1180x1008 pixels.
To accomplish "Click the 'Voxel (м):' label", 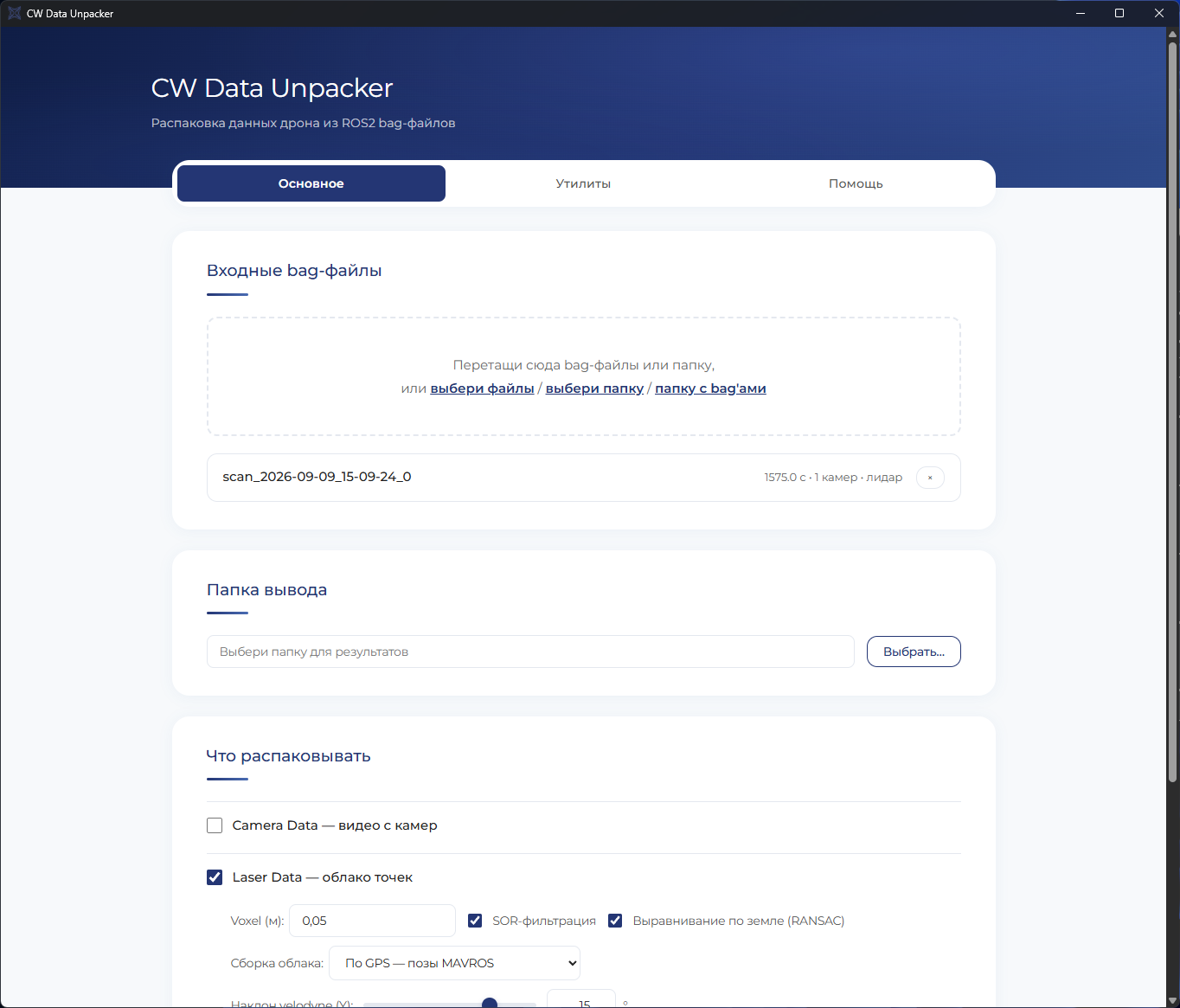I will pyautogui.click(x=257, y=921).
